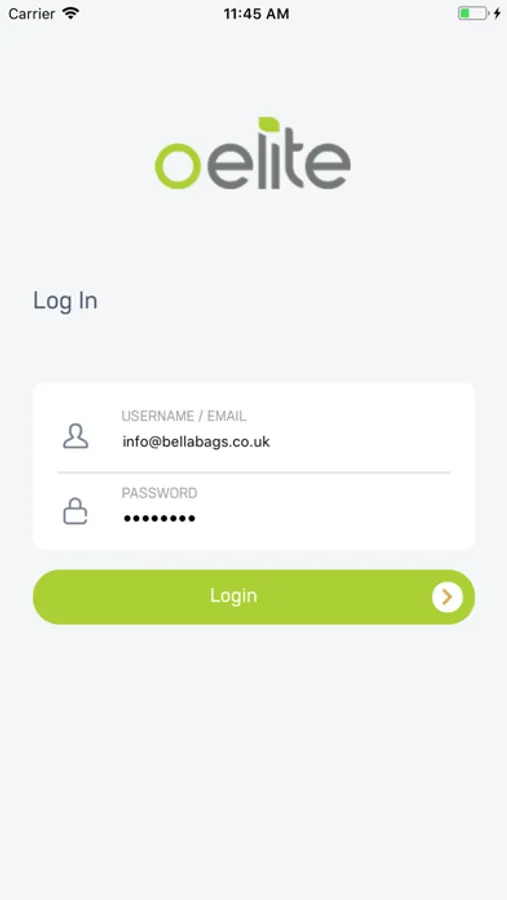The height and width of the screenshot is (900, 507).
Task: Click empty area after the email text
Action: point(362,442)
